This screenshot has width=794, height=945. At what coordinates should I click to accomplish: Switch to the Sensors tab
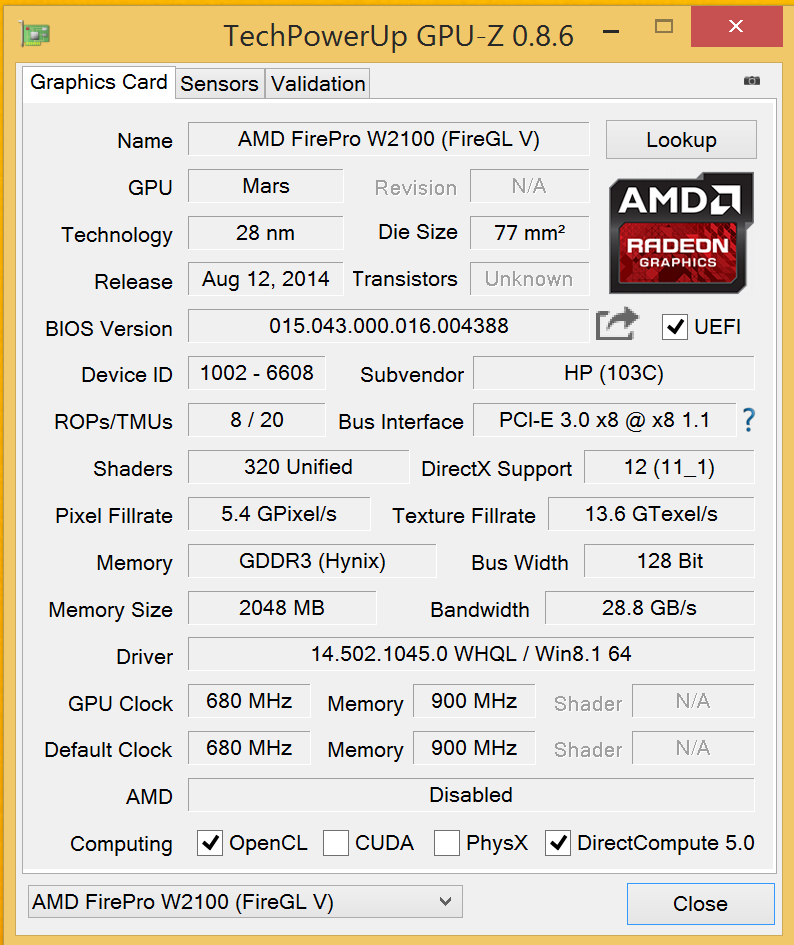[x=219, y=84]
